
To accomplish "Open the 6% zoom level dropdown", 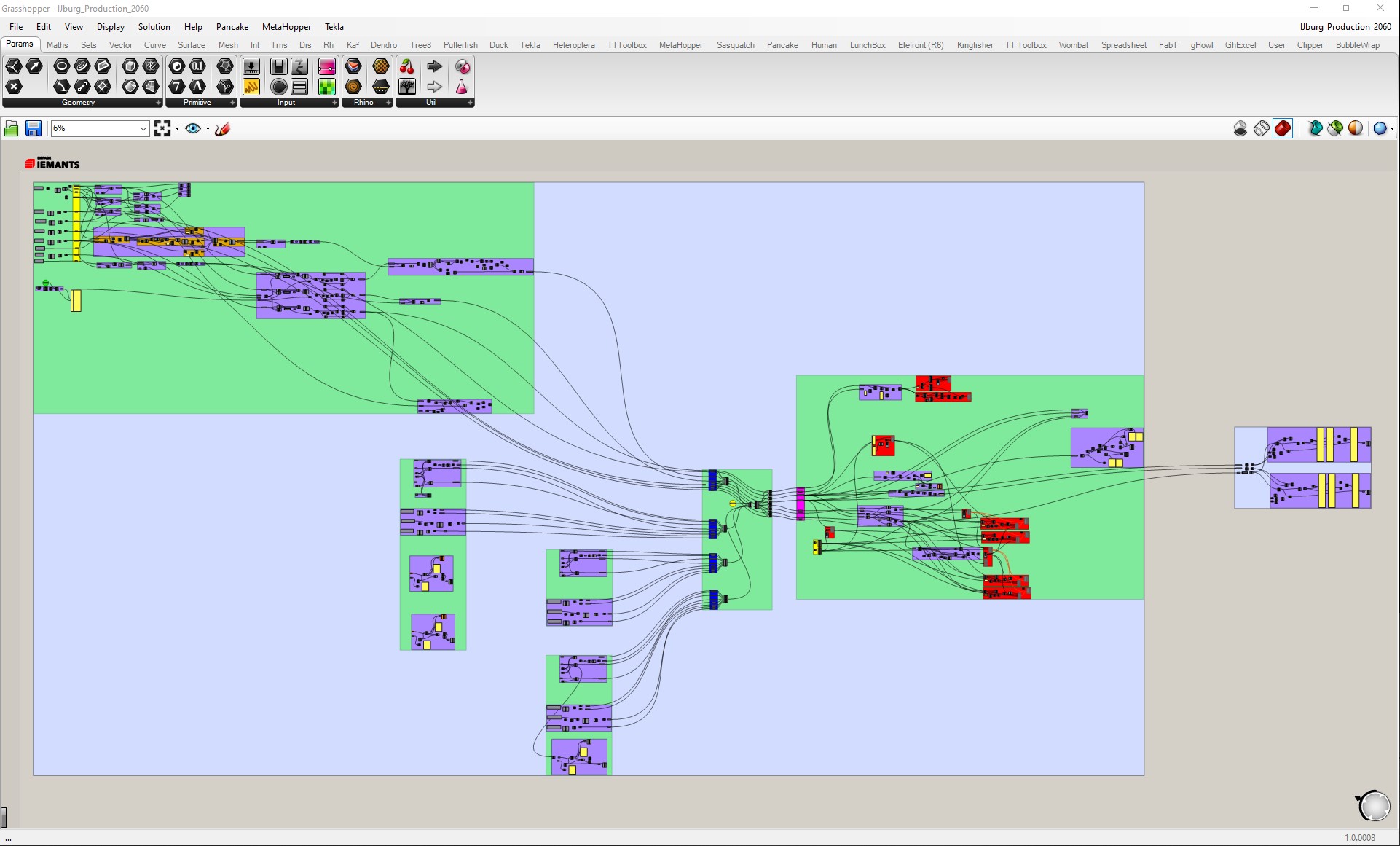I will coord(143,129).
